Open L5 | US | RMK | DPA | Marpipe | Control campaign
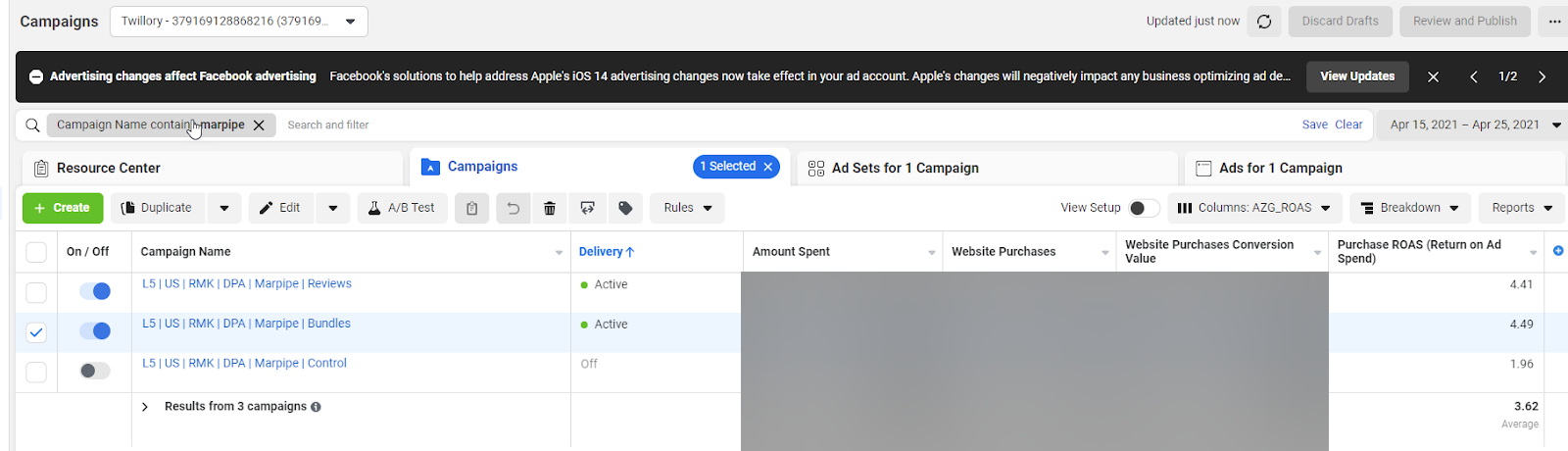This screenshot has width=1568, height=451. click(x=244, y=363)
